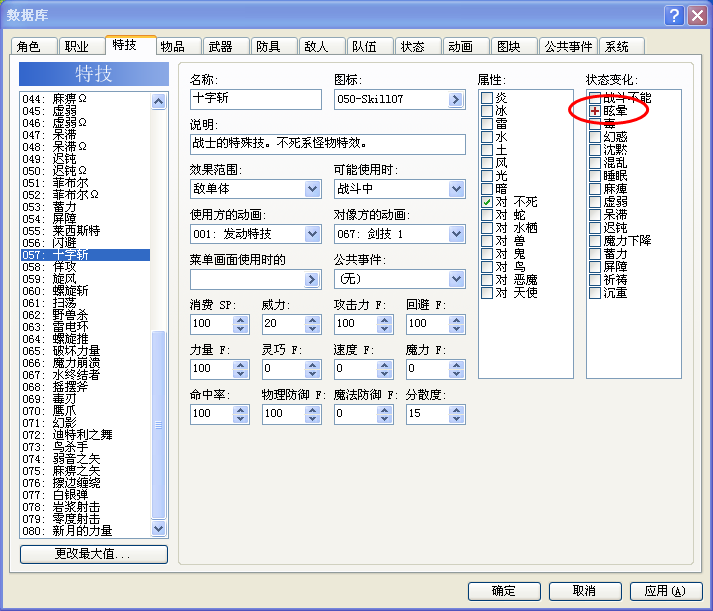Increase 灵巧 F value with up arrow
Viewport: 713px width, 611px height.
312,365
